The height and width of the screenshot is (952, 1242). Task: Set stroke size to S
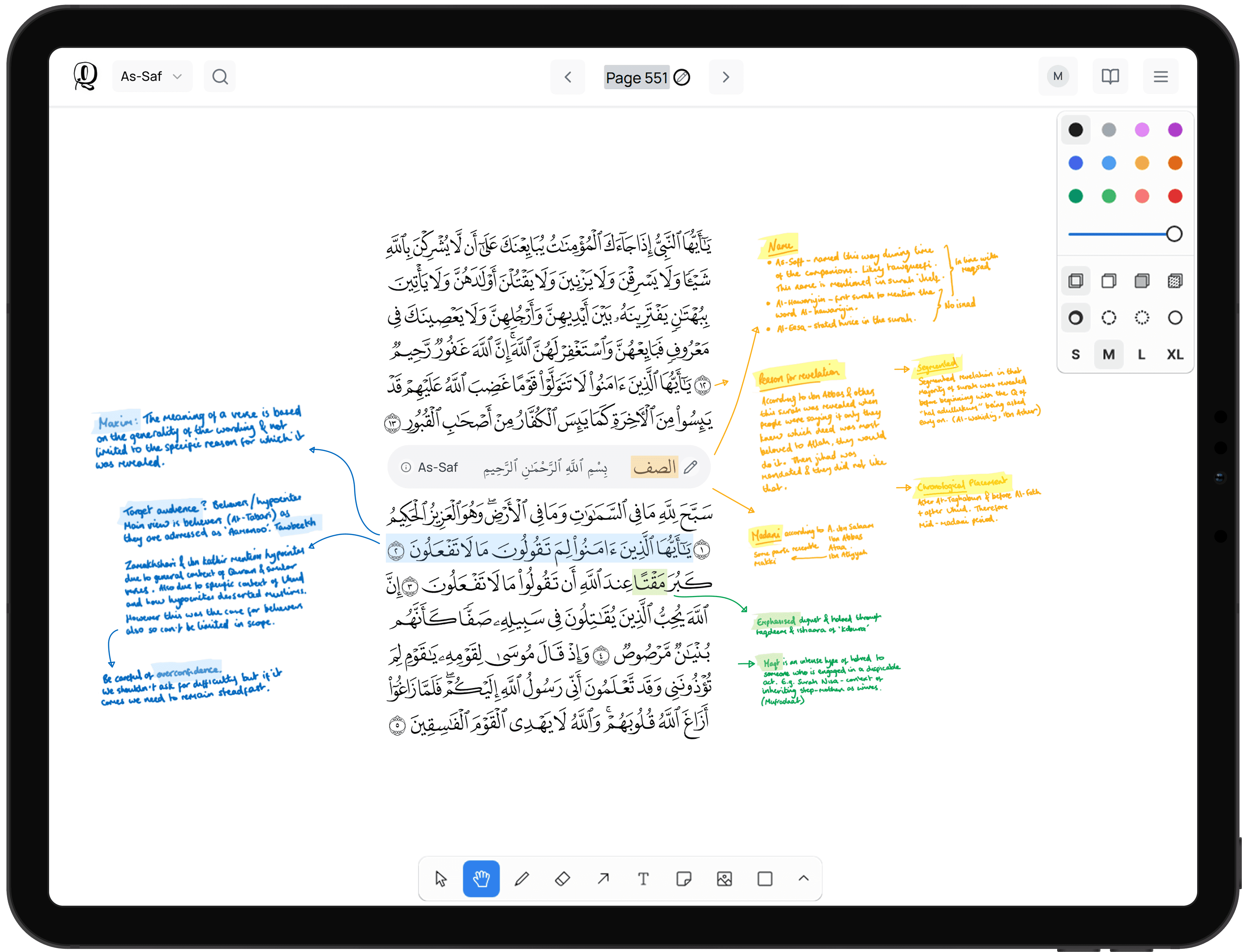pos(1075,355)
